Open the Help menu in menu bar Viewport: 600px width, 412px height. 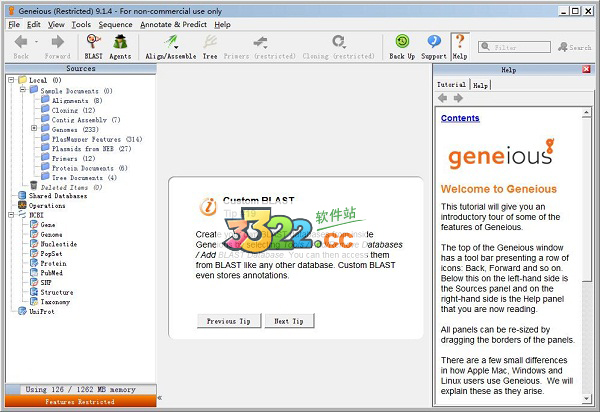pos(222,24)
